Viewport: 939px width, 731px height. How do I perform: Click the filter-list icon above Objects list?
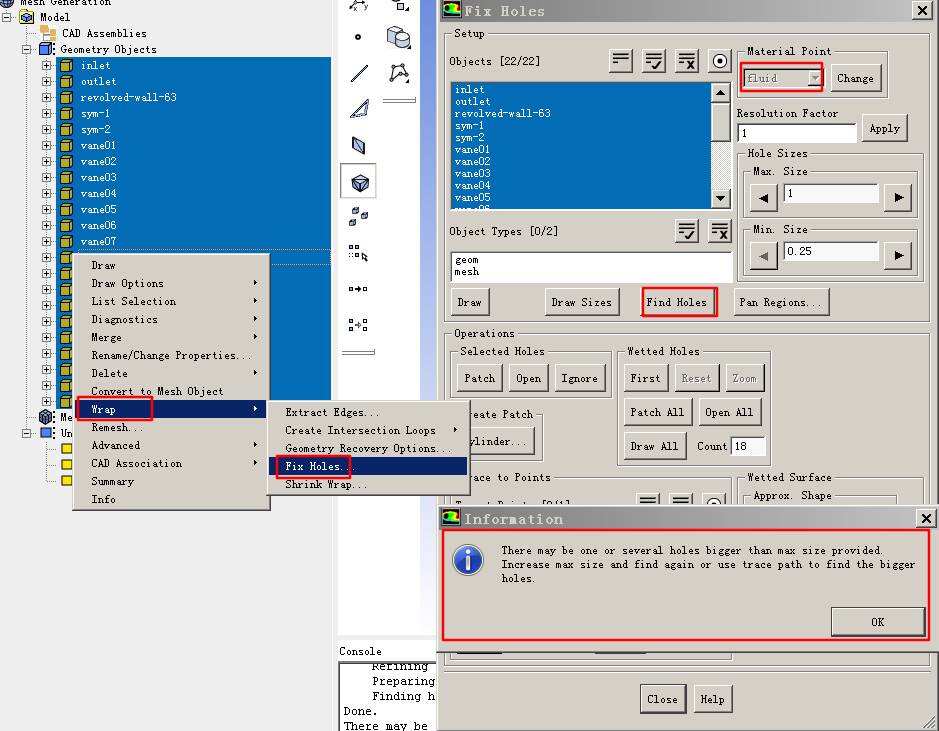point(620,60)
